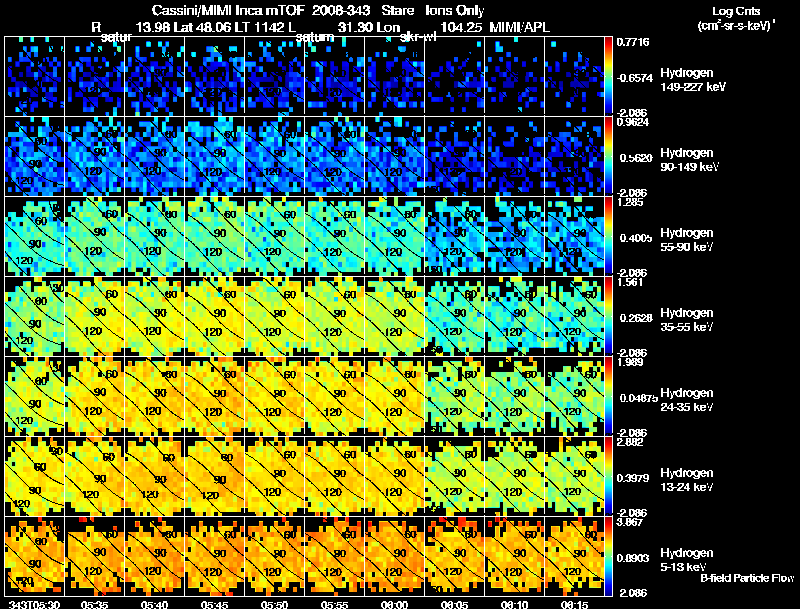
Task: Open the 5-13 keV panel at 06:15
Action: (x=574, y=556)
